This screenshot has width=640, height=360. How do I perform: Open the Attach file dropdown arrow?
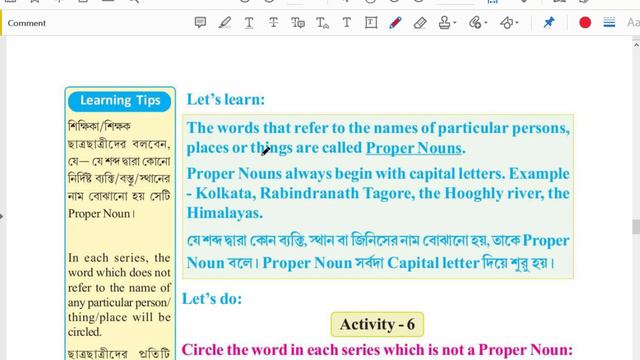[486, 23]
